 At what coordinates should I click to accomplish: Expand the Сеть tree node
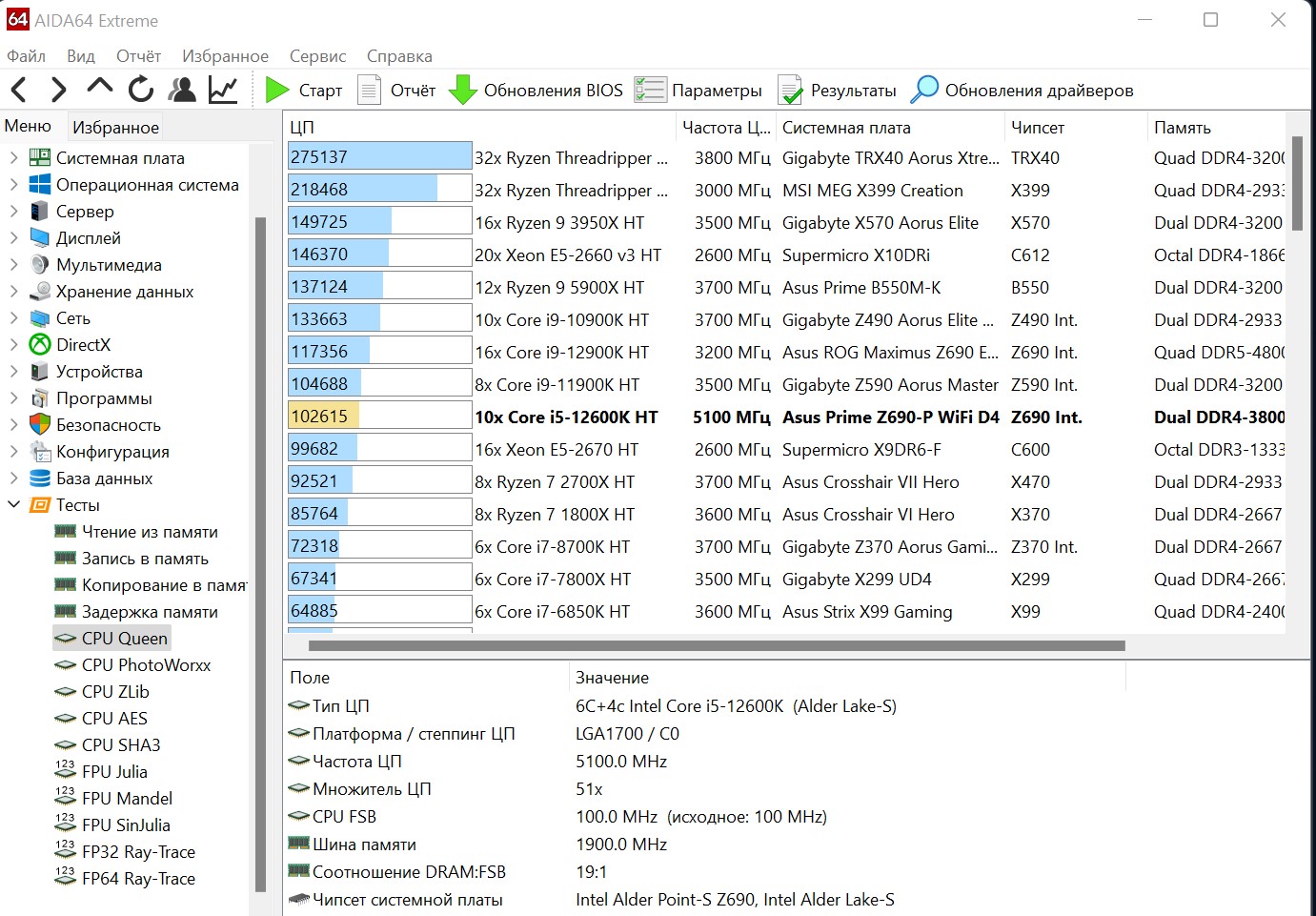(x=13, y=317)
